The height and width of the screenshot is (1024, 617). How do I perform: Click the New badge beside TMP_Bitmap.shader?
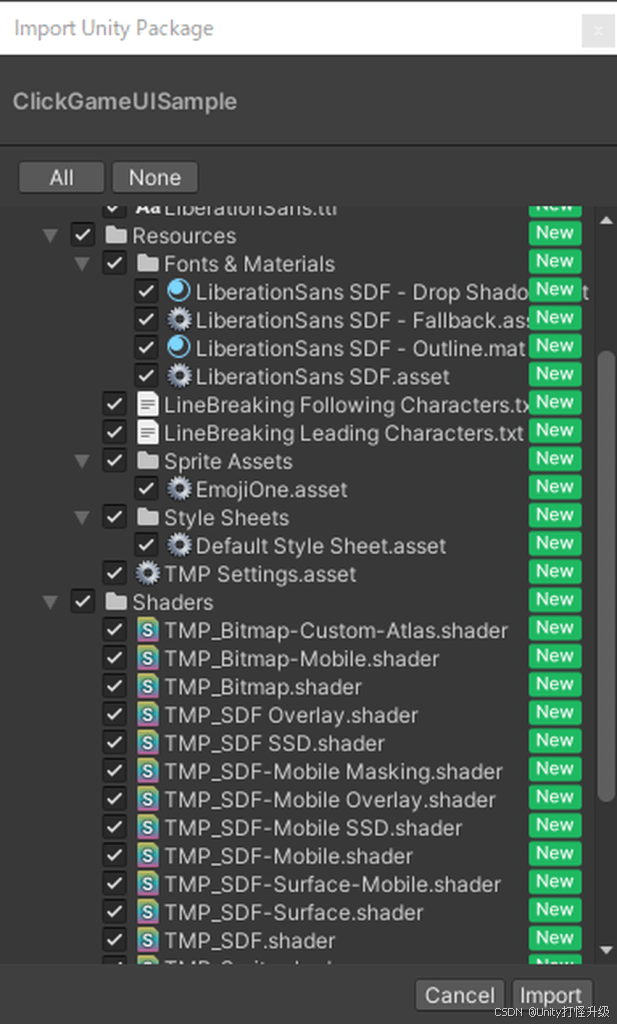click(555, 684)
